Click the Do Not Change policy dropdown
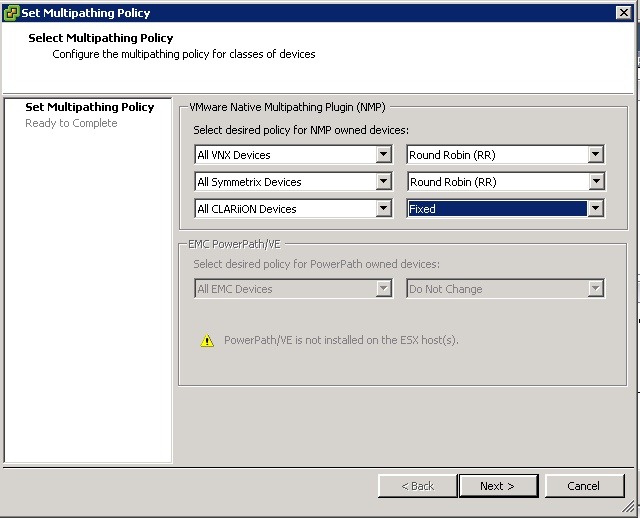This screenshot has width=640, height=518. click(x=505, y=289)
